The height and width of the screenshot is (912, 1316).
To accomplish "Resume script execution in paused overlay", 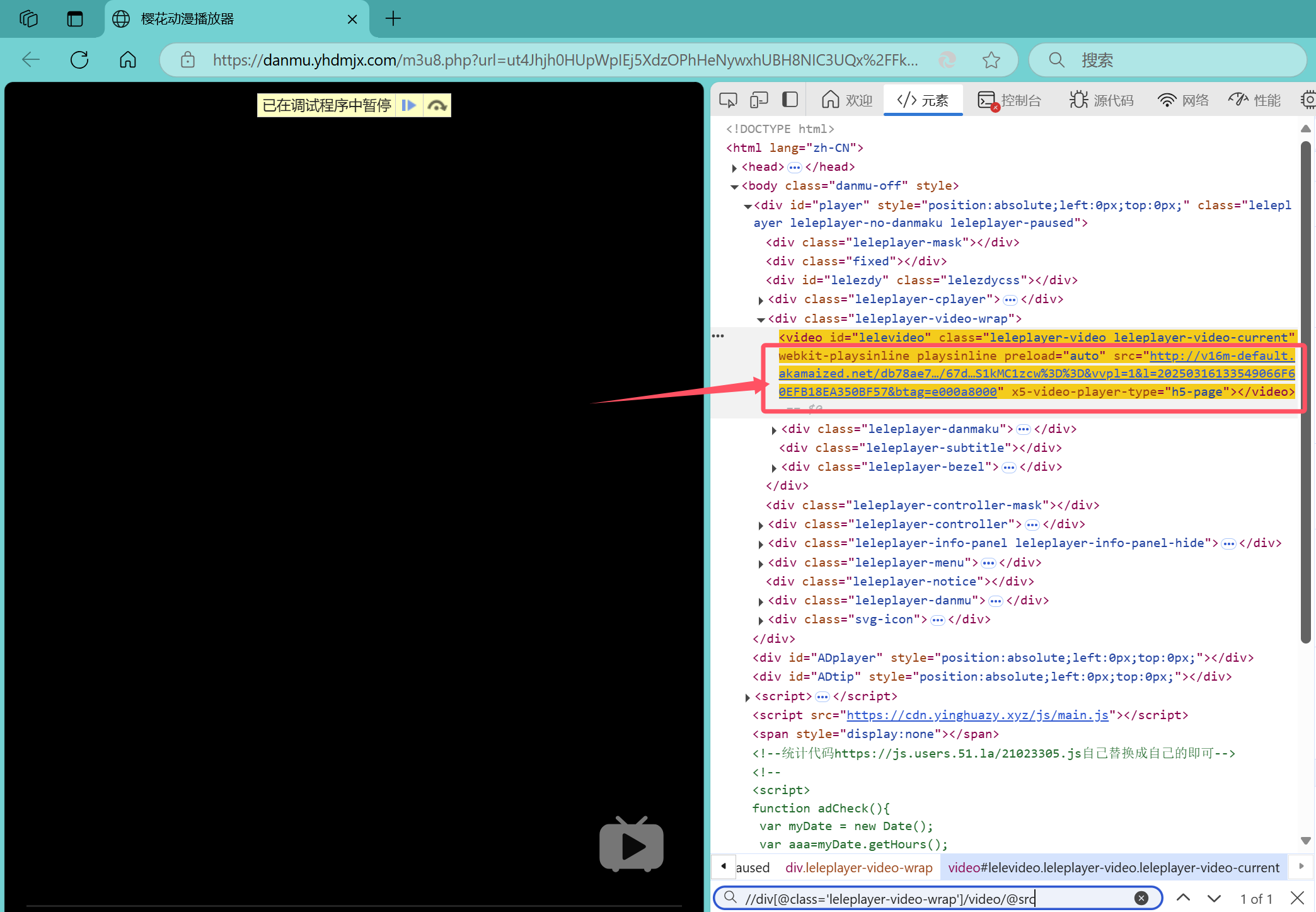I will pos(408,105).
